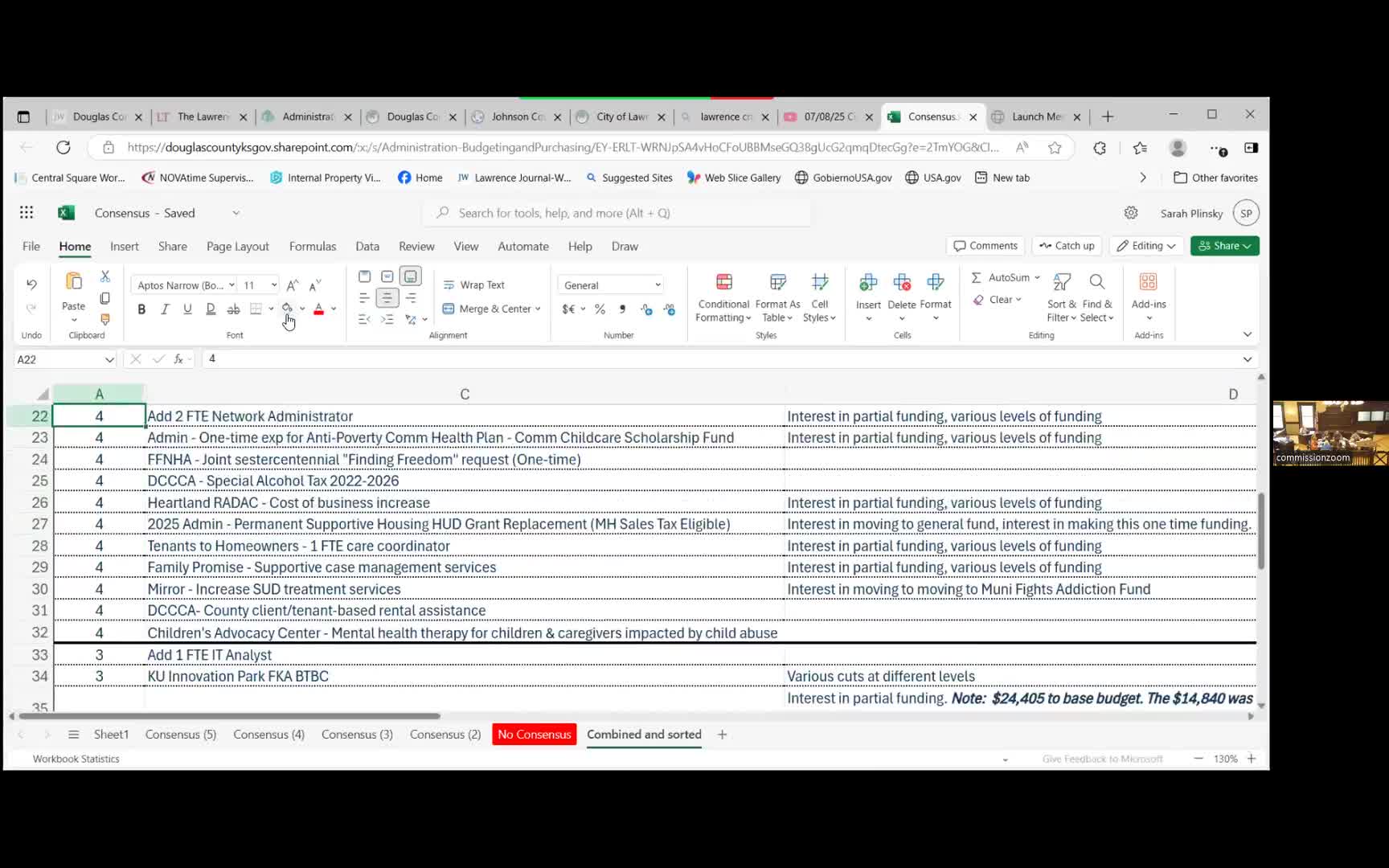Toggle bold formatting
This screenshot has width=1389, height=868.
point(141,309)
